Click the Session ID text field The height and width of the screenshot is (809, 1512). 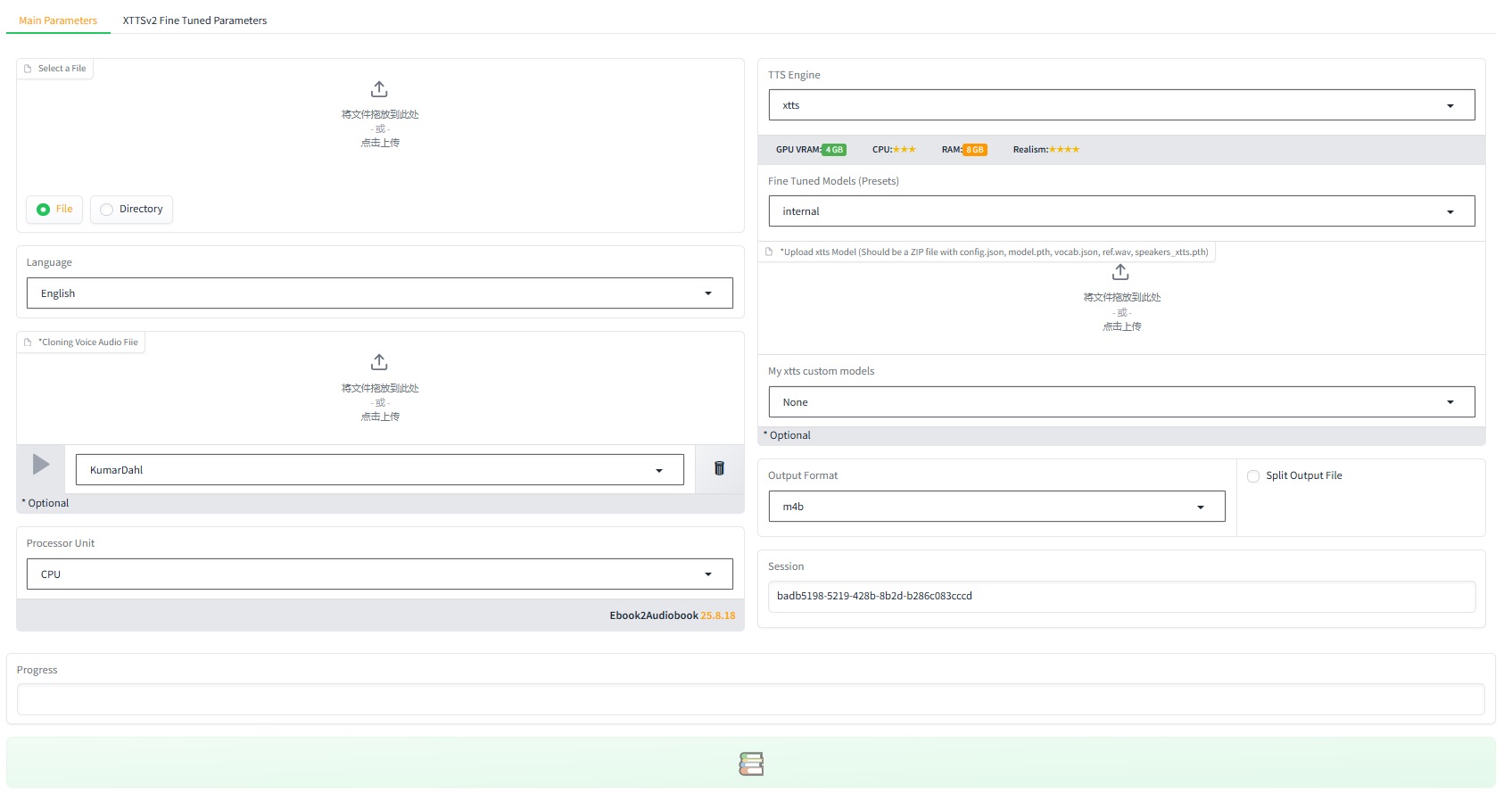1120,597
